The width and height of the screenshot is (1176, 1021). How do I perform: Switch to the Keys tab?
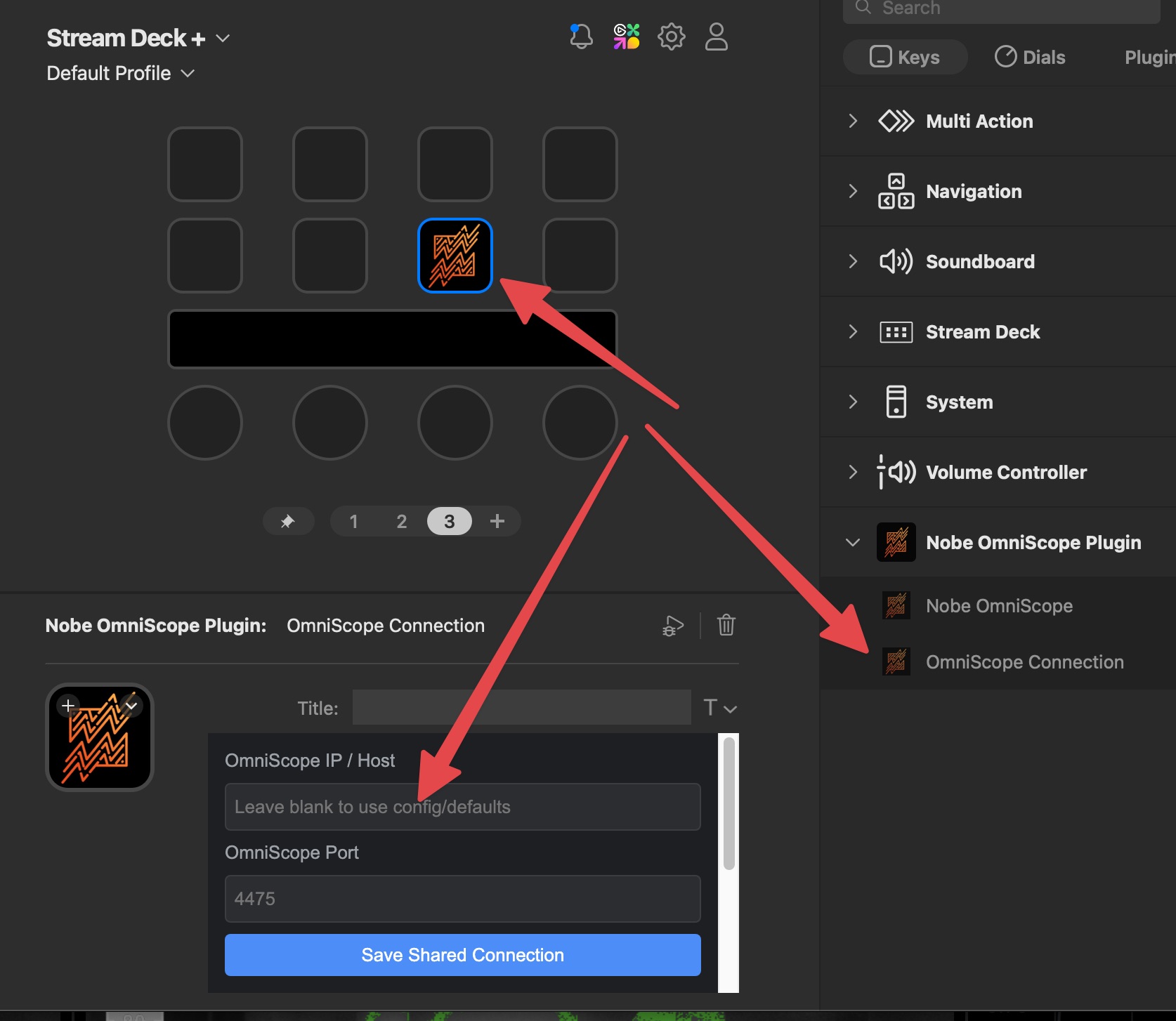[905, 57]
